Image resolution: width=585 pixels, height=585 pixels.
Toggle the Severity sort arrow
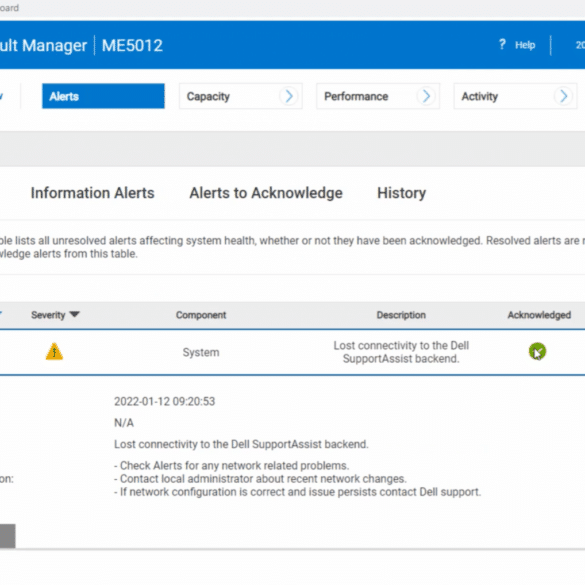click(75, 315)
